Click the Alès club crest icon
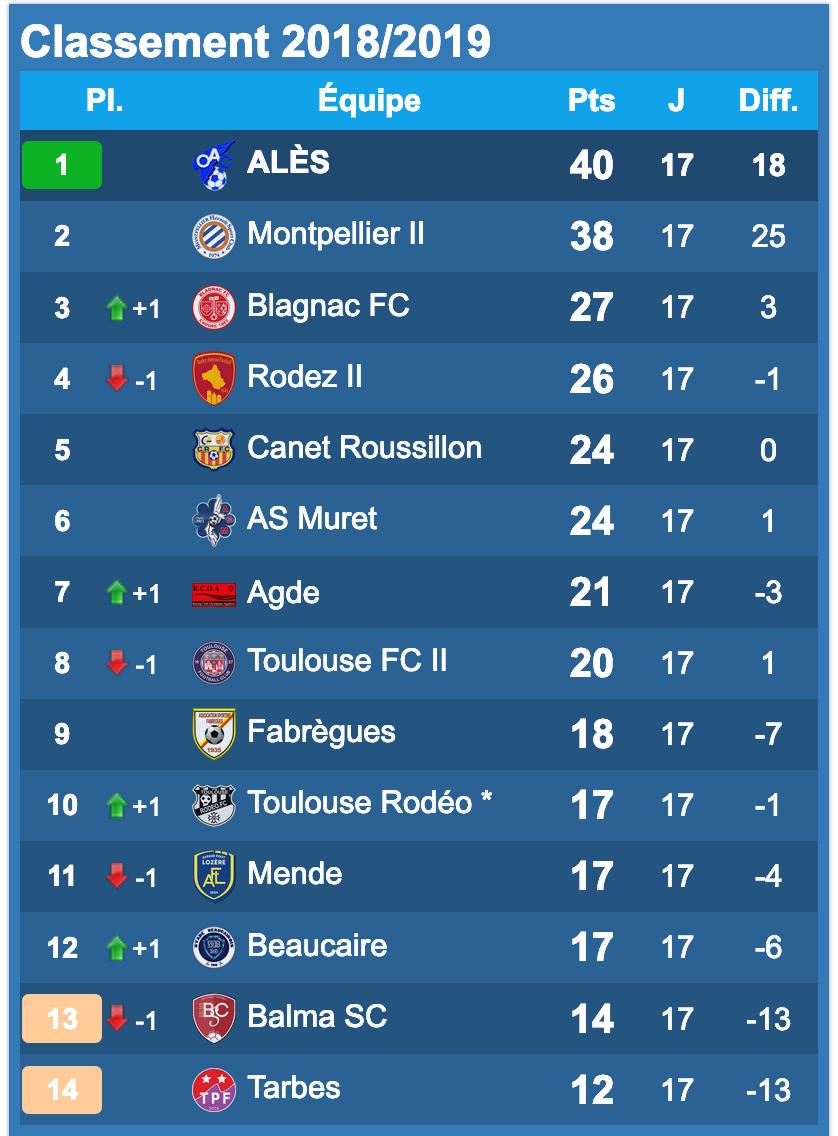The image size is (838, 1136). pyautogui.click(x=213, y=165)
